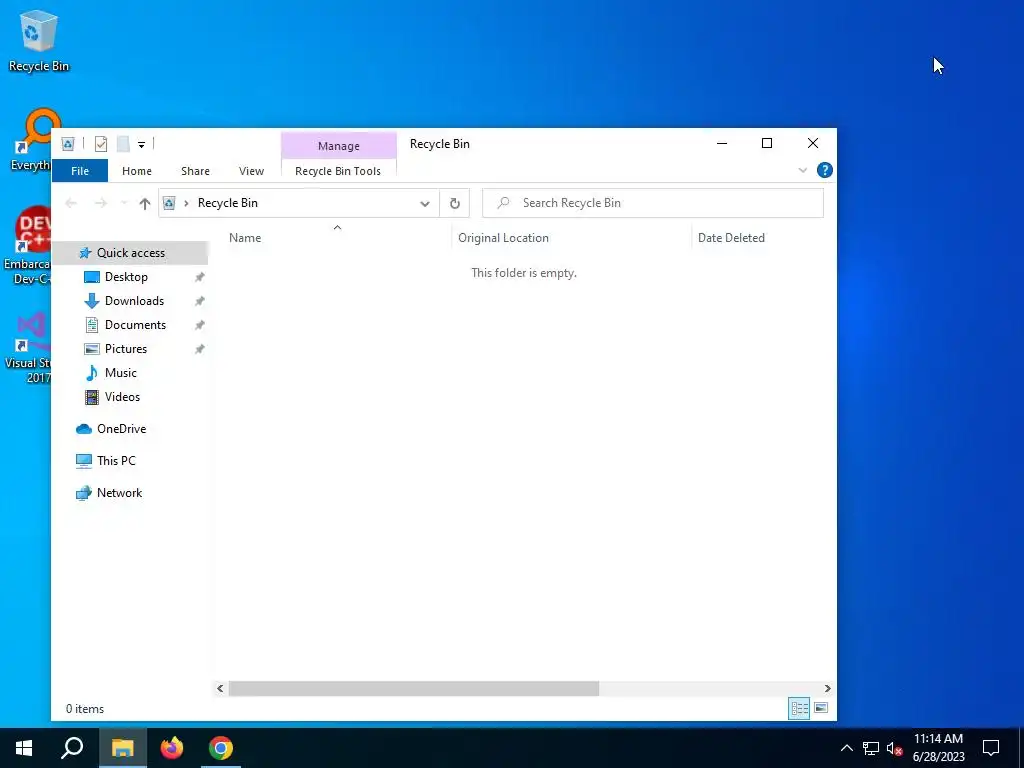
Task: Launch Google Chrome from the taskbar
Action: 221,748
